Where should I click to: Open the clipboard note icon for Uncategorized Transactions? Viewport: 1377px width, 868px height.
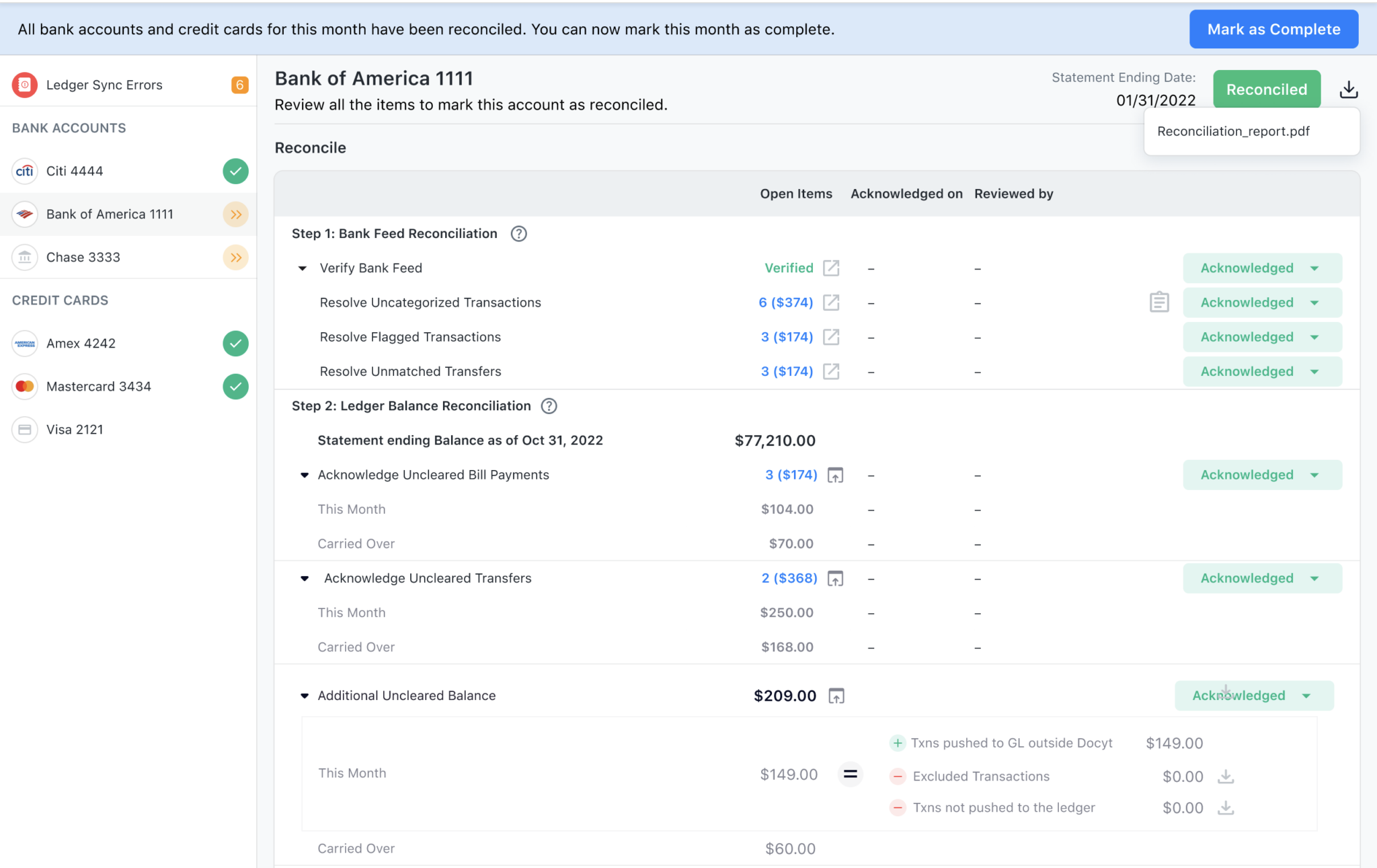coord(1158,302)
